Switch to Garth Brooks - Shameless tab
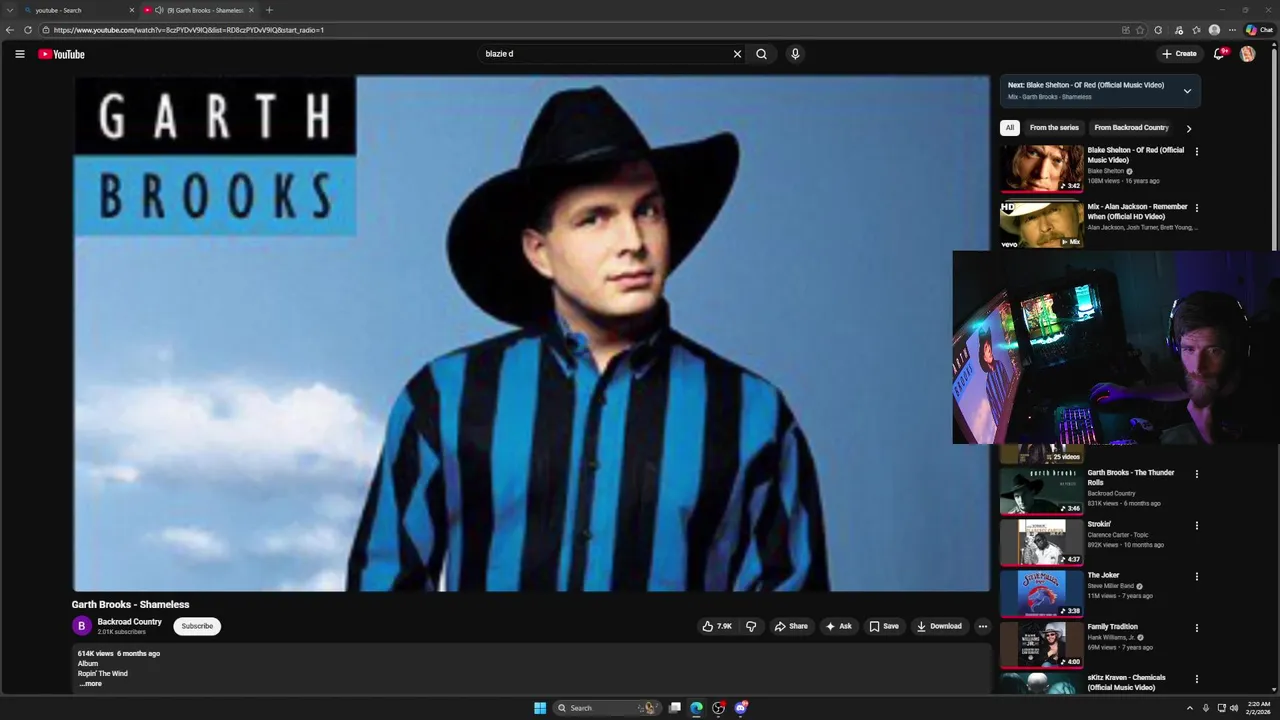 click(x=200, y=10)
